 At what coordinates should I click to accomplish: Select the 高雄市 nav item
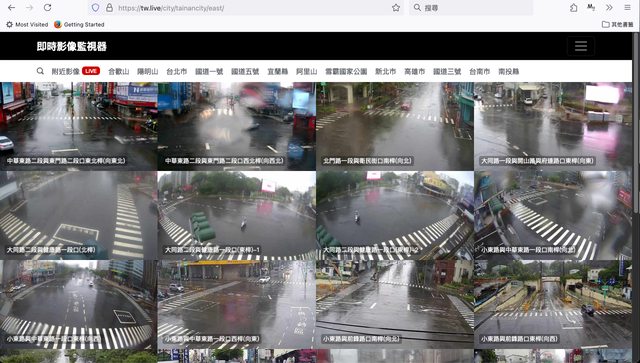[414, 71]
